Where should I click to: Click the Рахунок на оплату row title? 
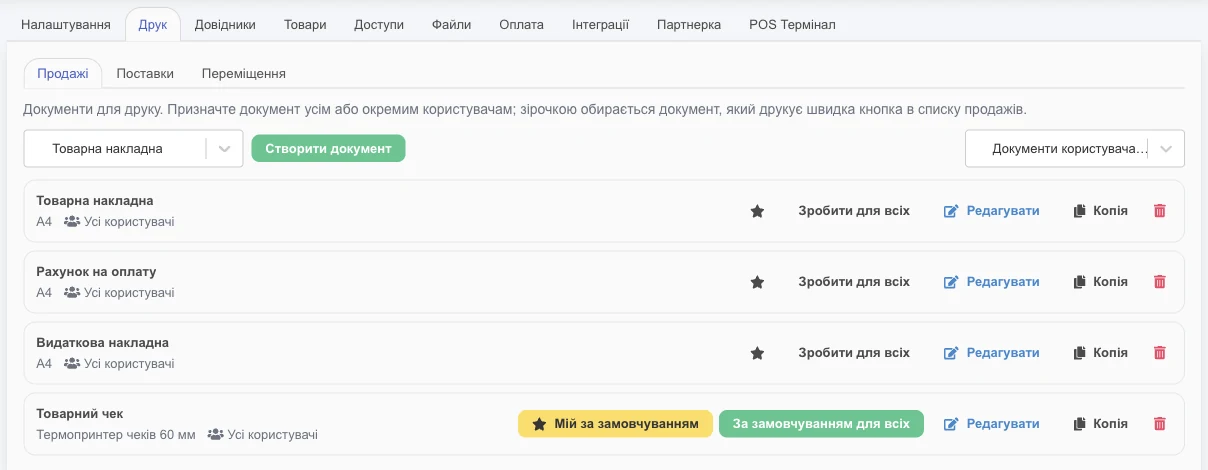coord(96,271)
